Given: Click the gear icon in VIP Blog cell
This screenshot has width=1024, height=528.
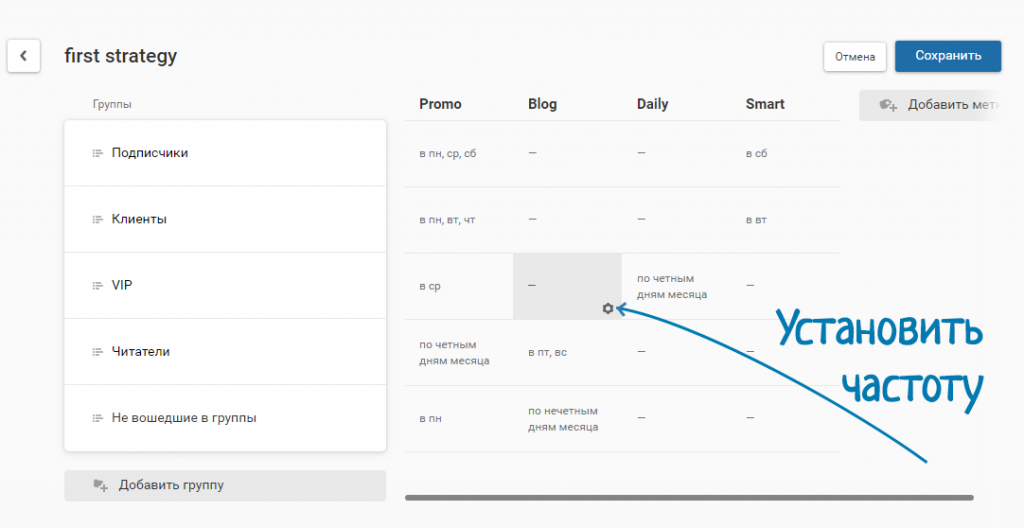Looking at the screenshot, I should 607,309.
